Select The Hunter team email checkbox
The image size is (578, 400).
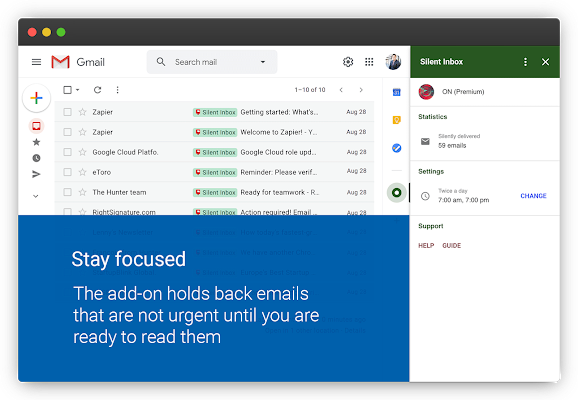tap(67, 192)
